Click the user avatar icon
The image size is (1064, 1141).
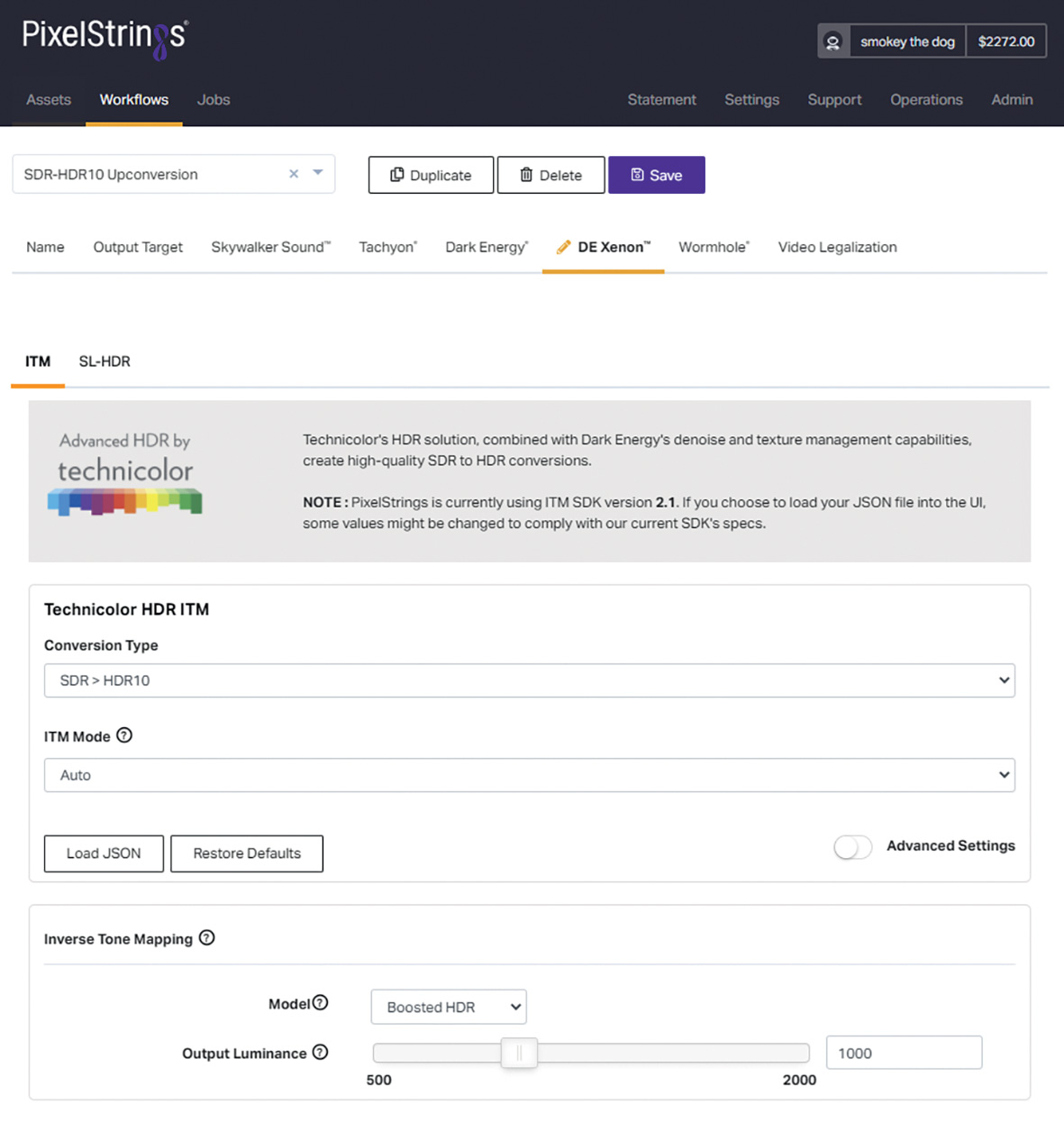[833, 41]
